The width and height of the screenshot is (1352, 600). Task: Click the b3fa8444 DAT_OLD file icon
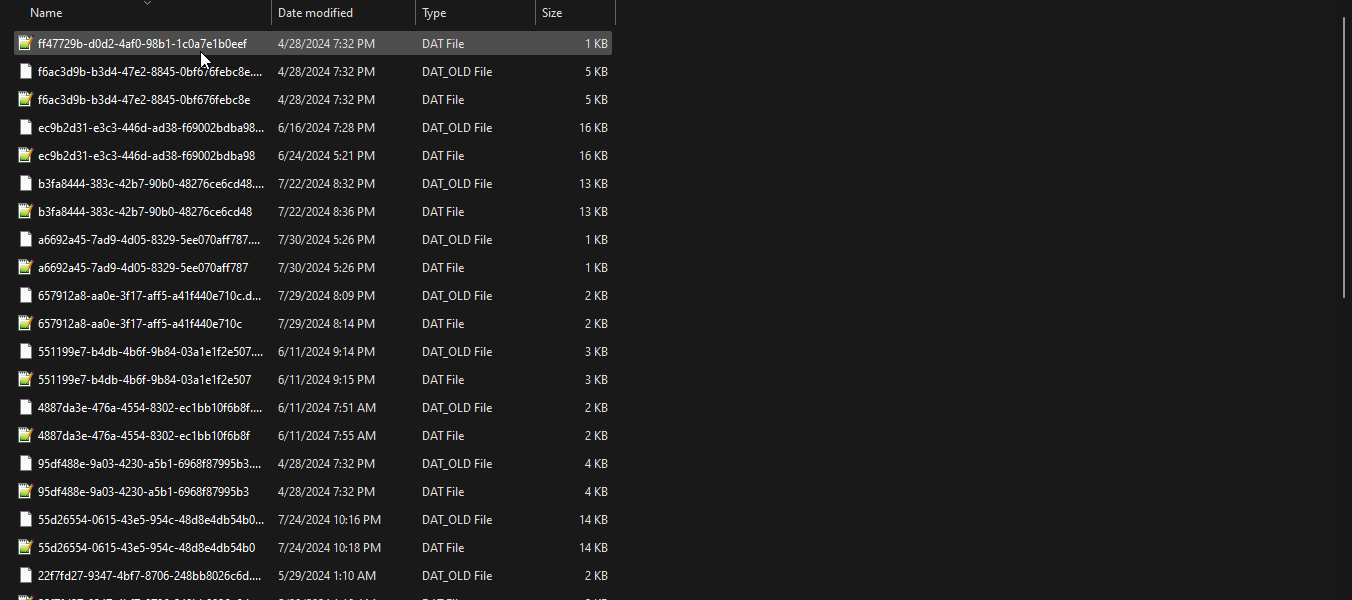(25, 183)
